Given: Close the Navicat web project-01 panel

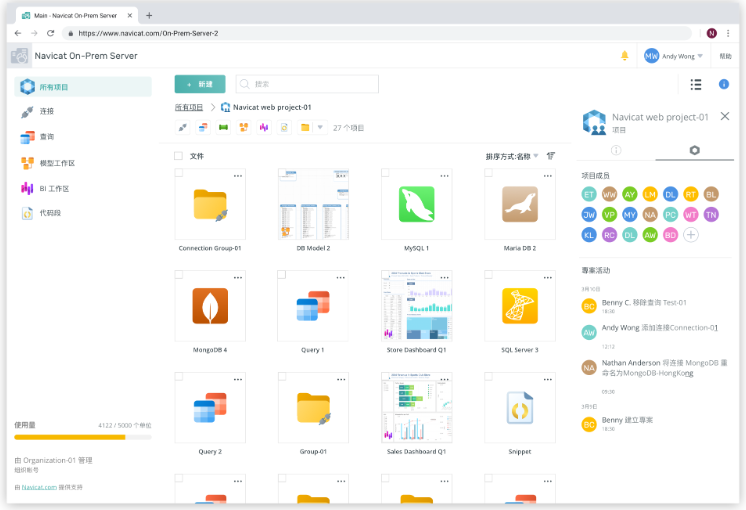Looking at the screenshot, I should (725, 116).
